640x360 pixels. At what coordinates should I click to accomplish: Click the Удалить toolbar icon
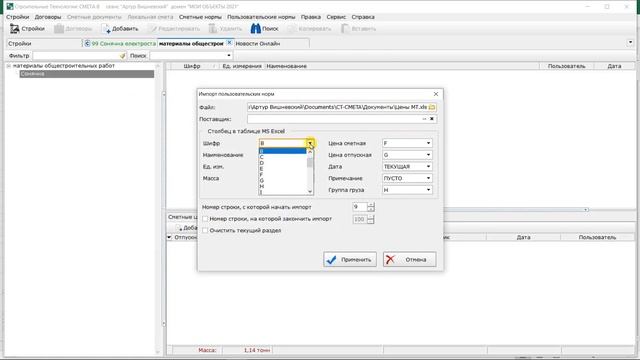[x=213, y=29]
